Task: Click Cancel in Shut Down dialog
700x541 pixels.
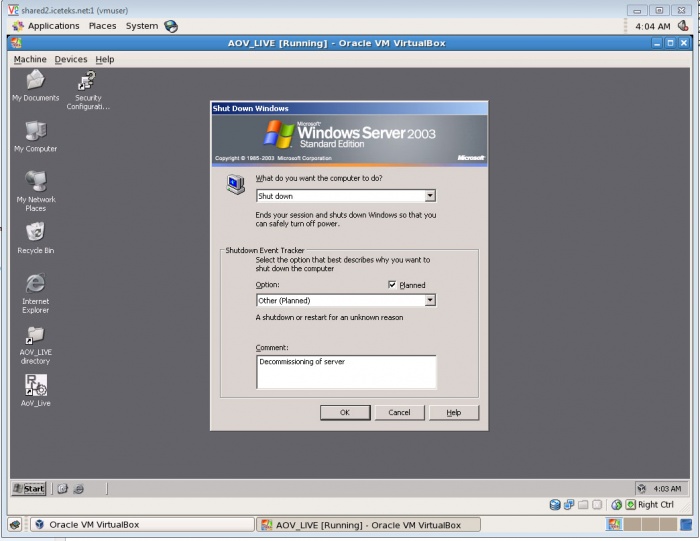Action: [x=399, y=412]
